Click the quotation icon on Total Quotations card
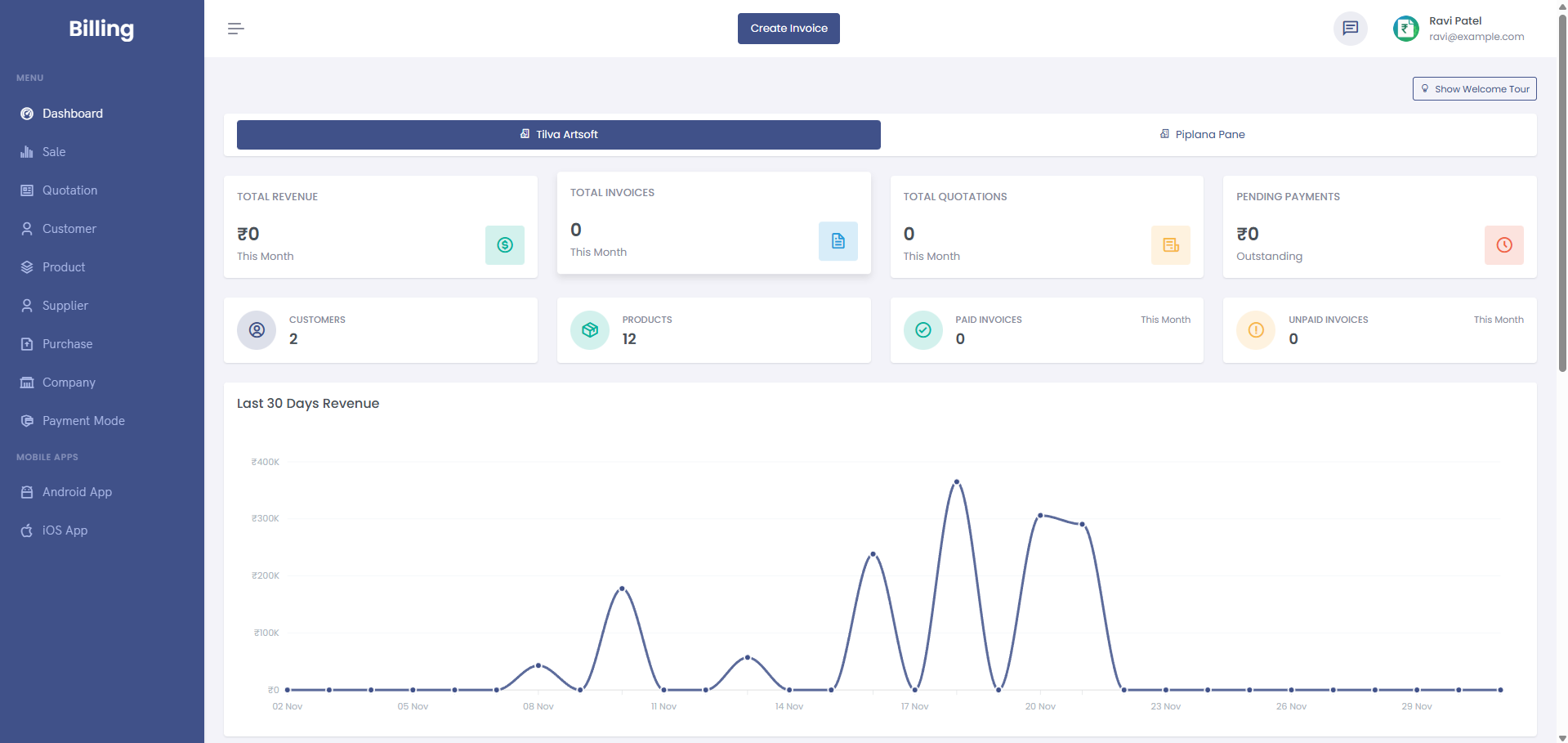This screenshot has height=743, width=1568. coord(1171,244)
